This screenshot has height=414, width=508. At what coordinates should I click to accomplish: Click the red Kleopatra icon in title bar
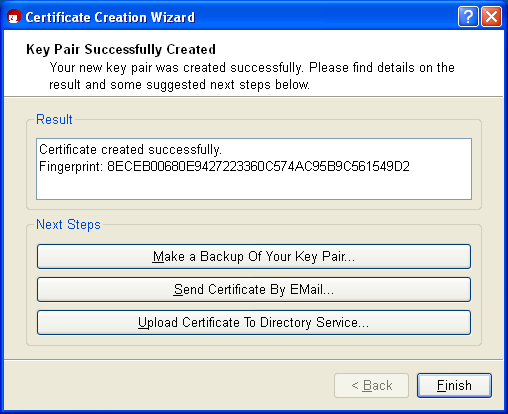pyautogui.click(x=14, y=17)
